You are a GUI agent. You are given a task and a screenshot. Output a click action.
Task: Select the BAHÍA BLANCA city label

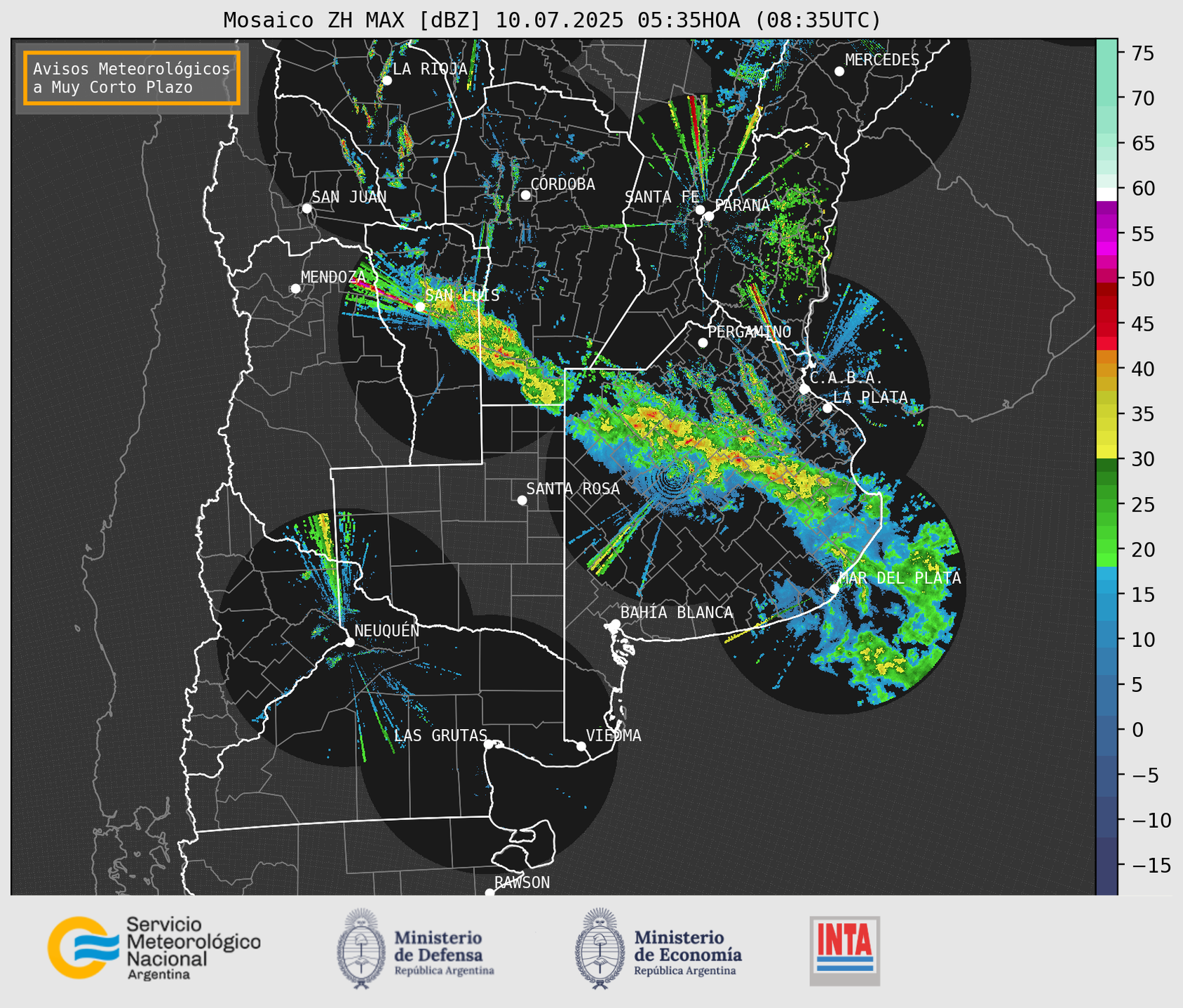coord(677,613)
